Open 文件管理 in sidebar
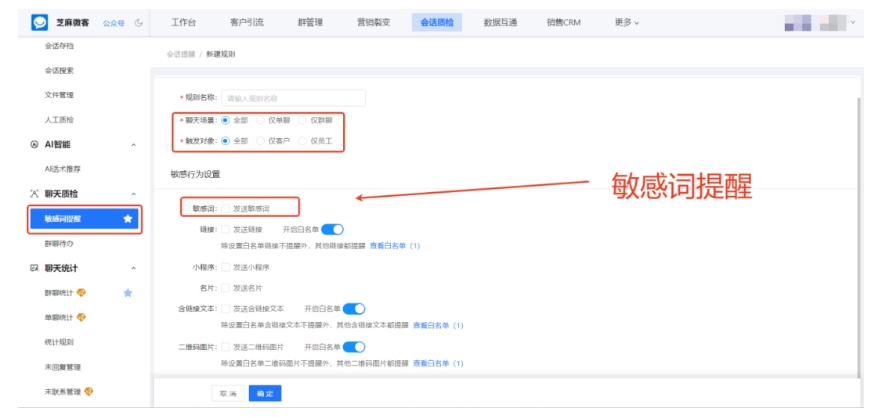The height and width of the screenshot is (417, 874). (x=59, y=95)
